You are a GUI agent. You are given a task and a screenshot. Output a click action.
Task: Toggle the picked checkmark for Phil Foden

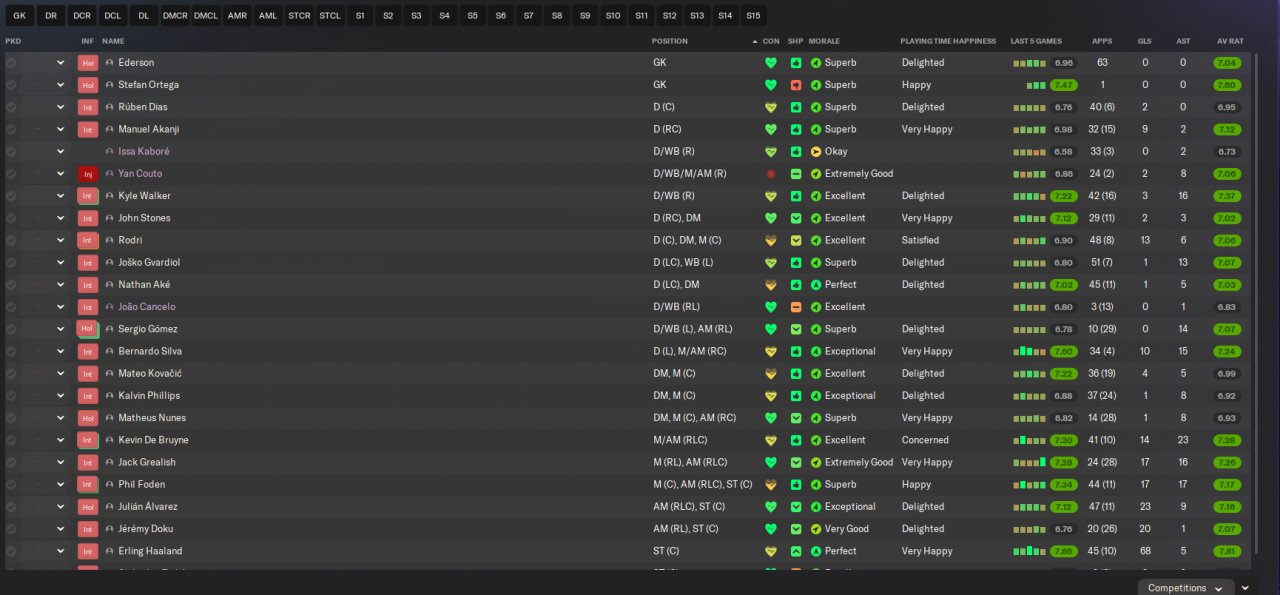[11, 484]
